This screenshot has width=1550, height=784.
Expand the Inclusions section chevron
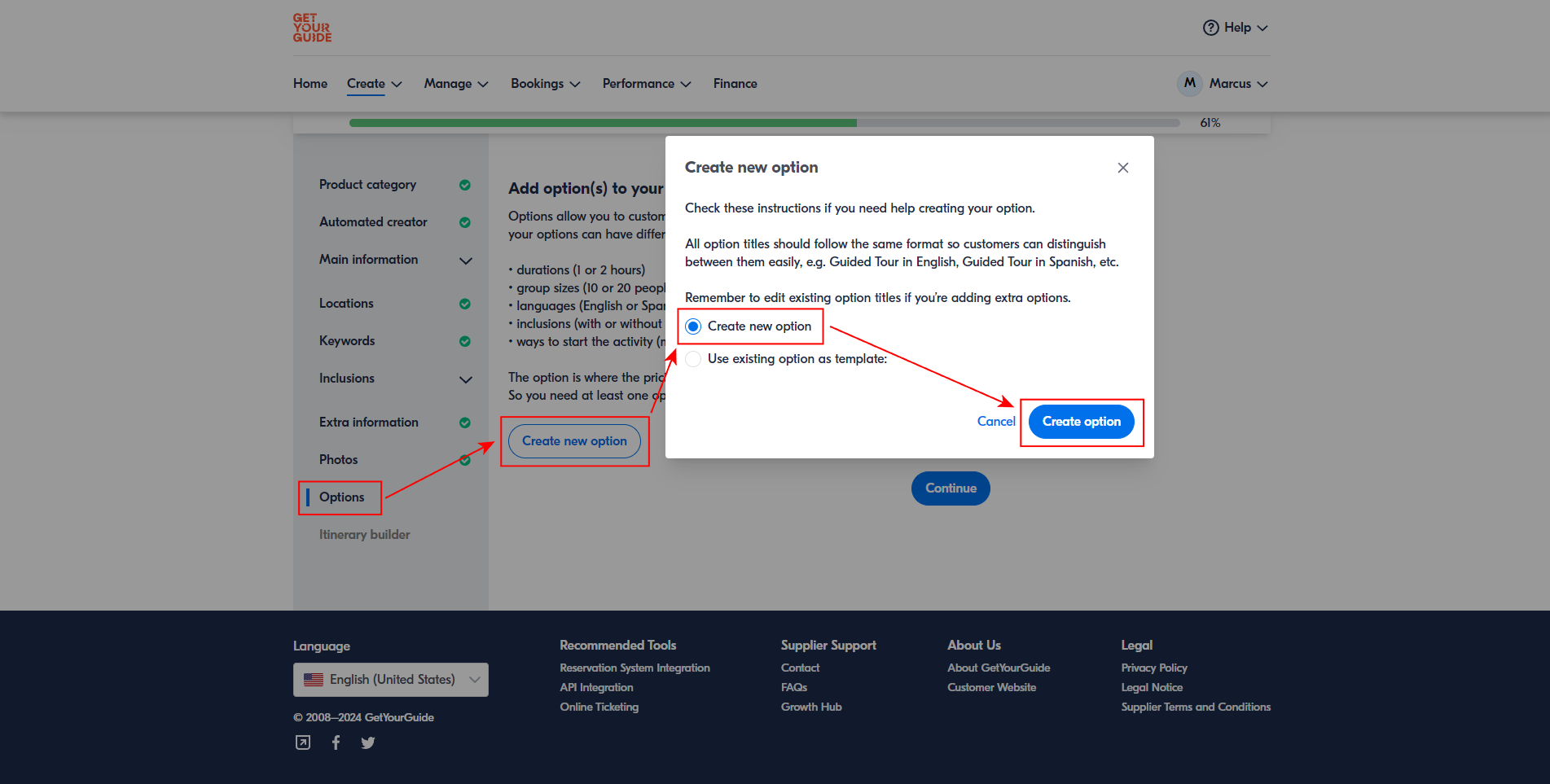coord(465,379)
